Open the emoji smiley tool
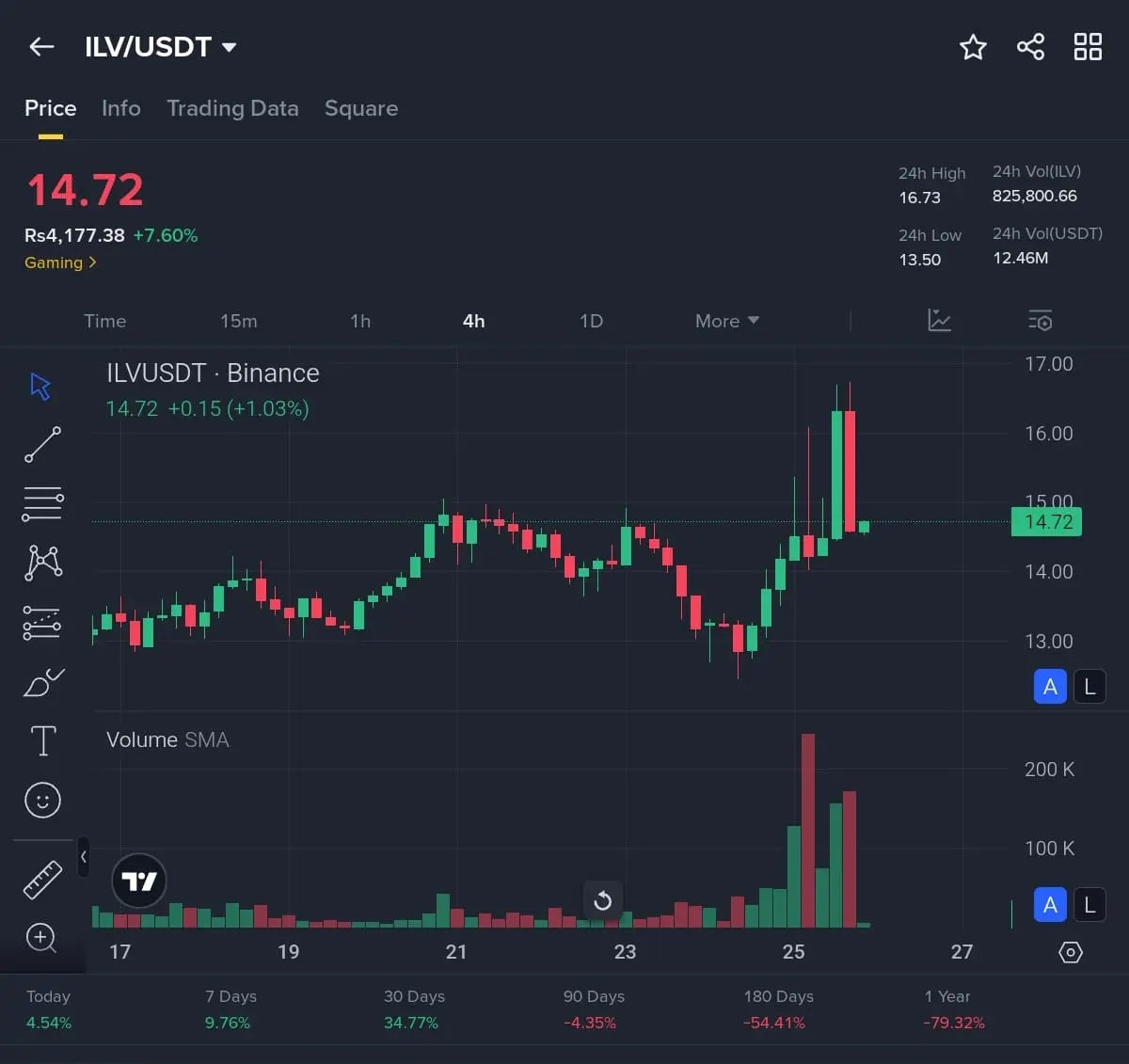Image resolution: width=1129 pixels, height=1064 pixels. coord(42,801)
